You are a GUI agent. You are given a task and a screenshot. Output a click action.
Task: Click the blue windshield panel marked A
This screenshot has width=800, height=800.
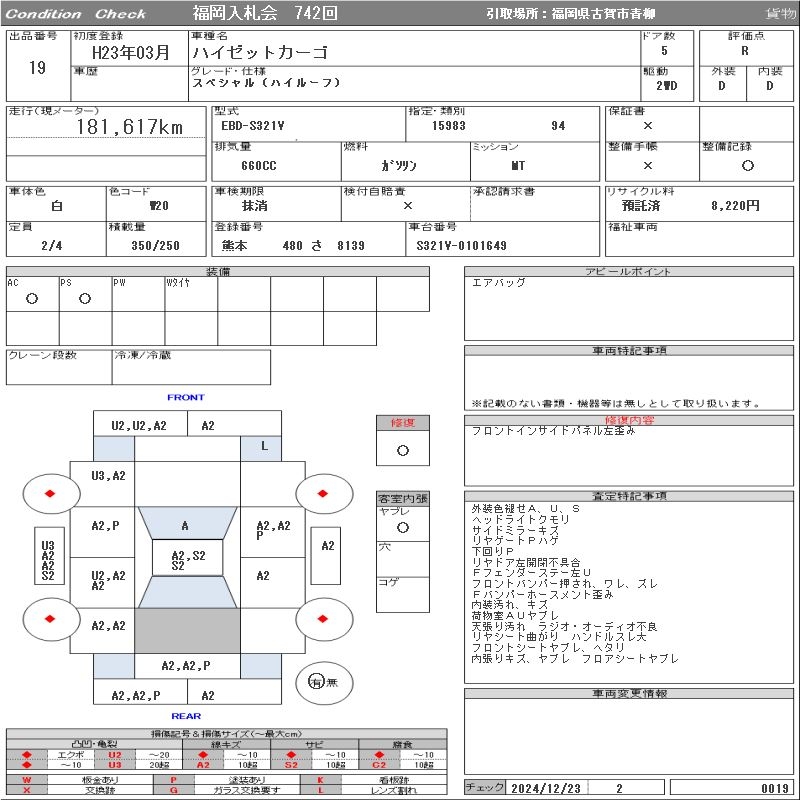click(x=187, y=523)
